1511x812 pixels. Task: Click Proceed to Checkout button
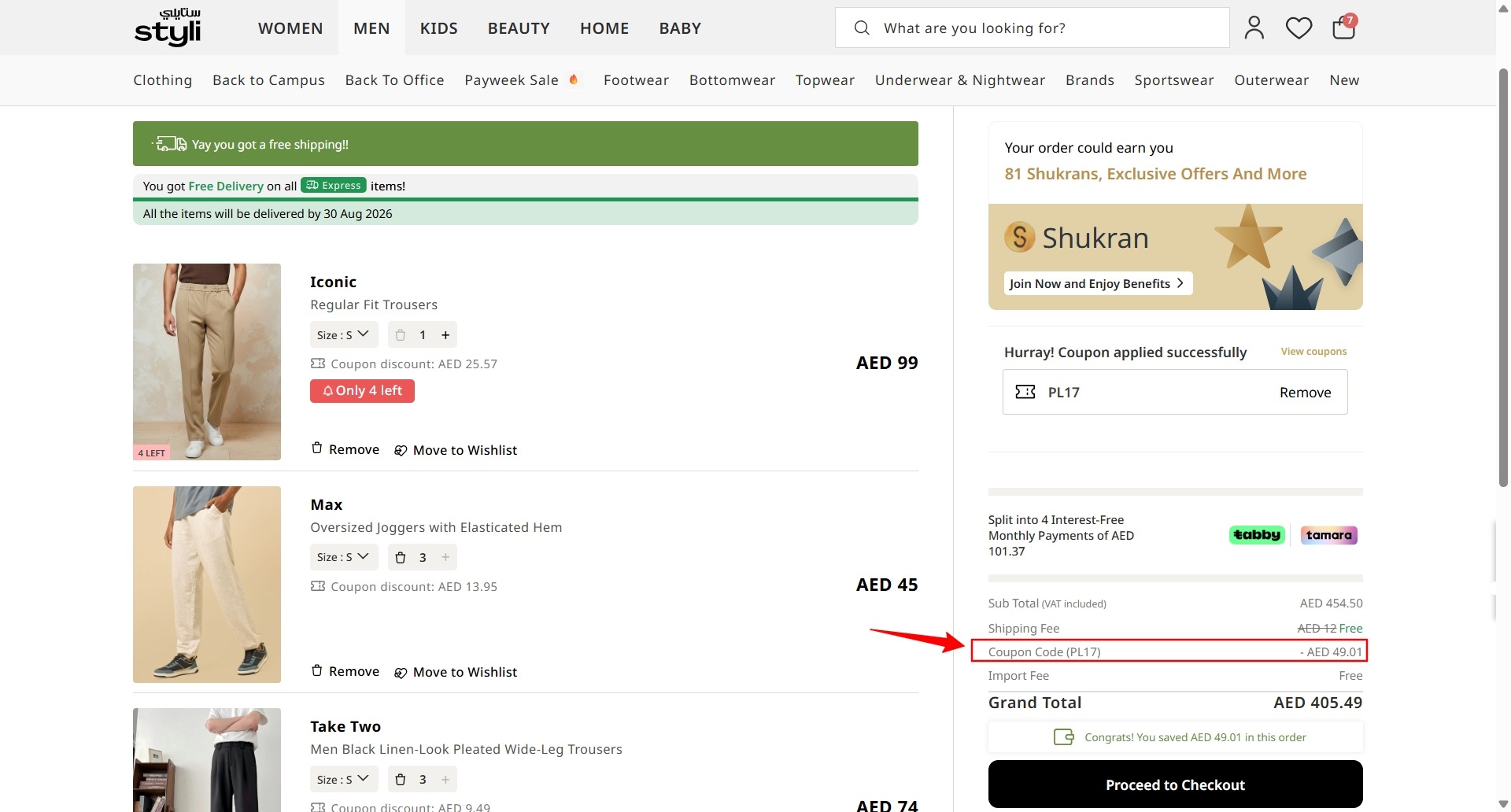point(1175,784)
